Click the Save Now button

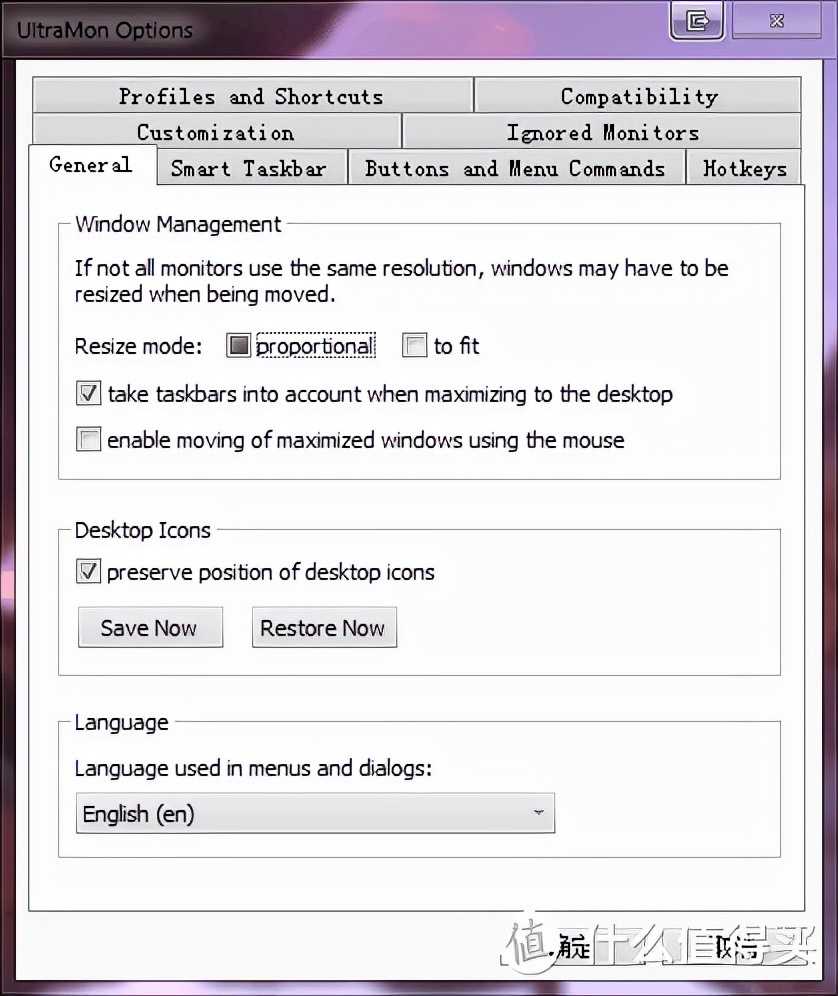coord(150,627)
